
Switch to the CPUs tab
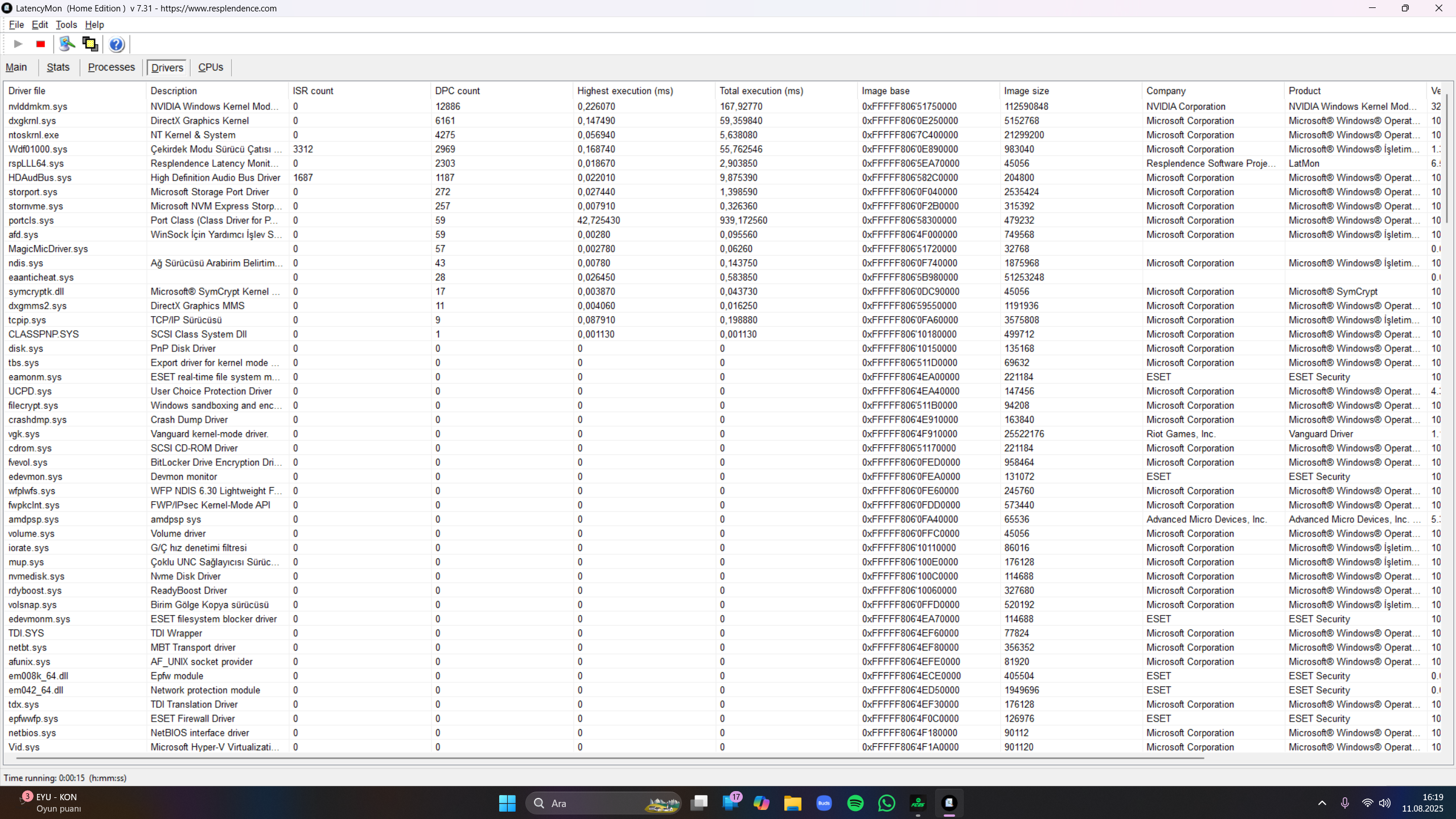(210, 67)
